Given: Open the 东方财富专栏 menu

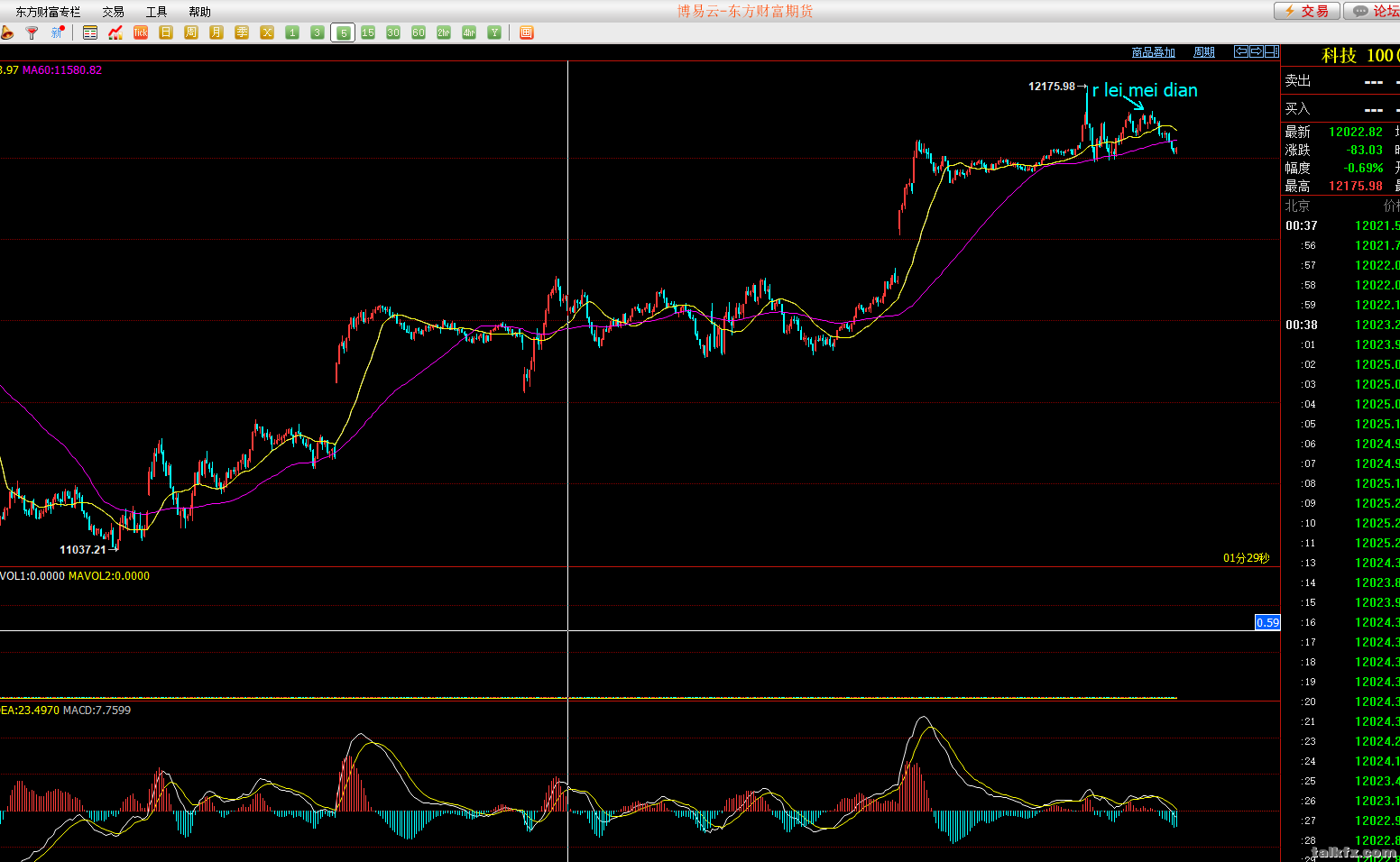Looking at the screenshot, I should pos(48,12).
